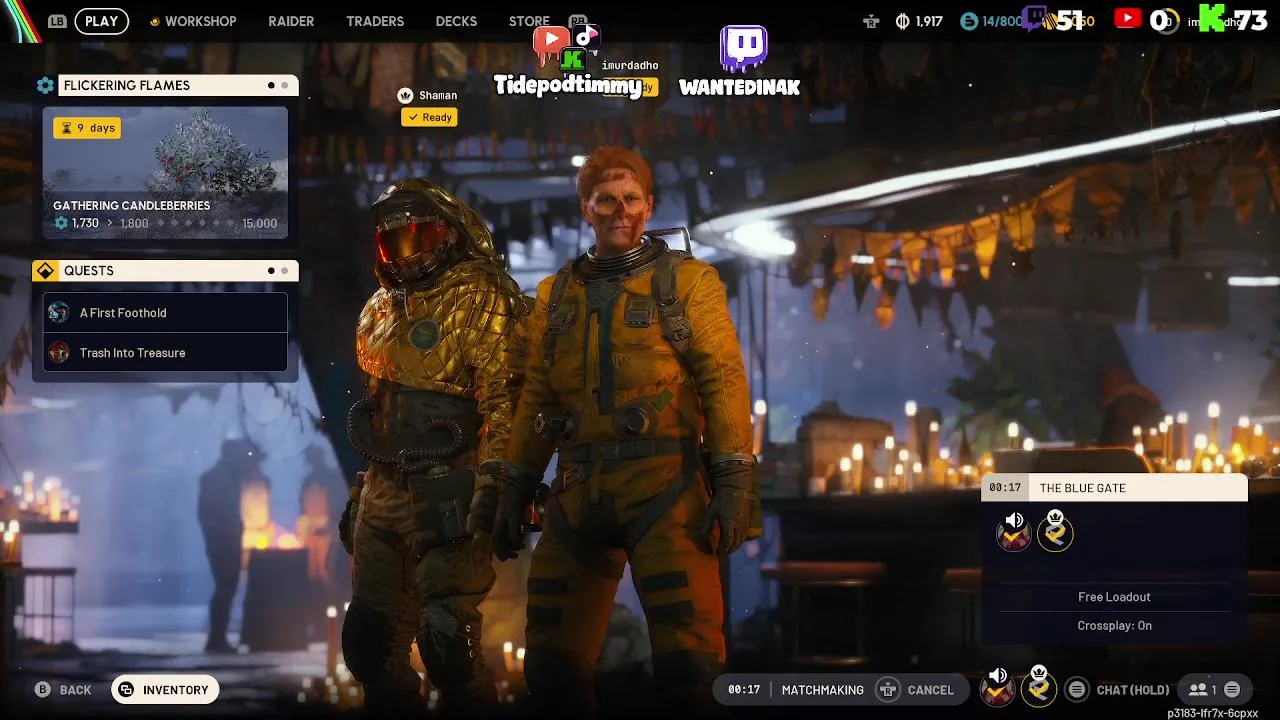This screenshot has height=720, width=1280.
Task: Open the STORE tab
Action: coord(529,21)
